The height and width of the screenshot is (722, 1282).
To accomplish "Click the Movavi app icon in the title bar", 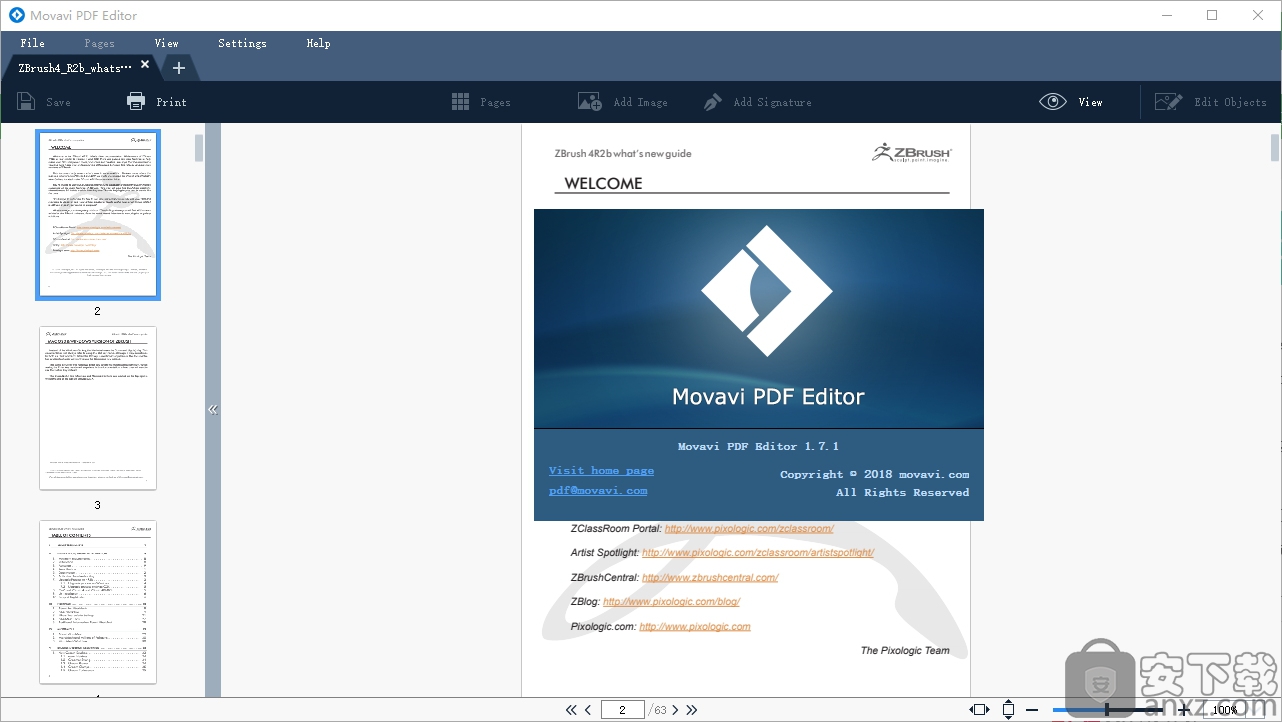I will coord(16,15).
